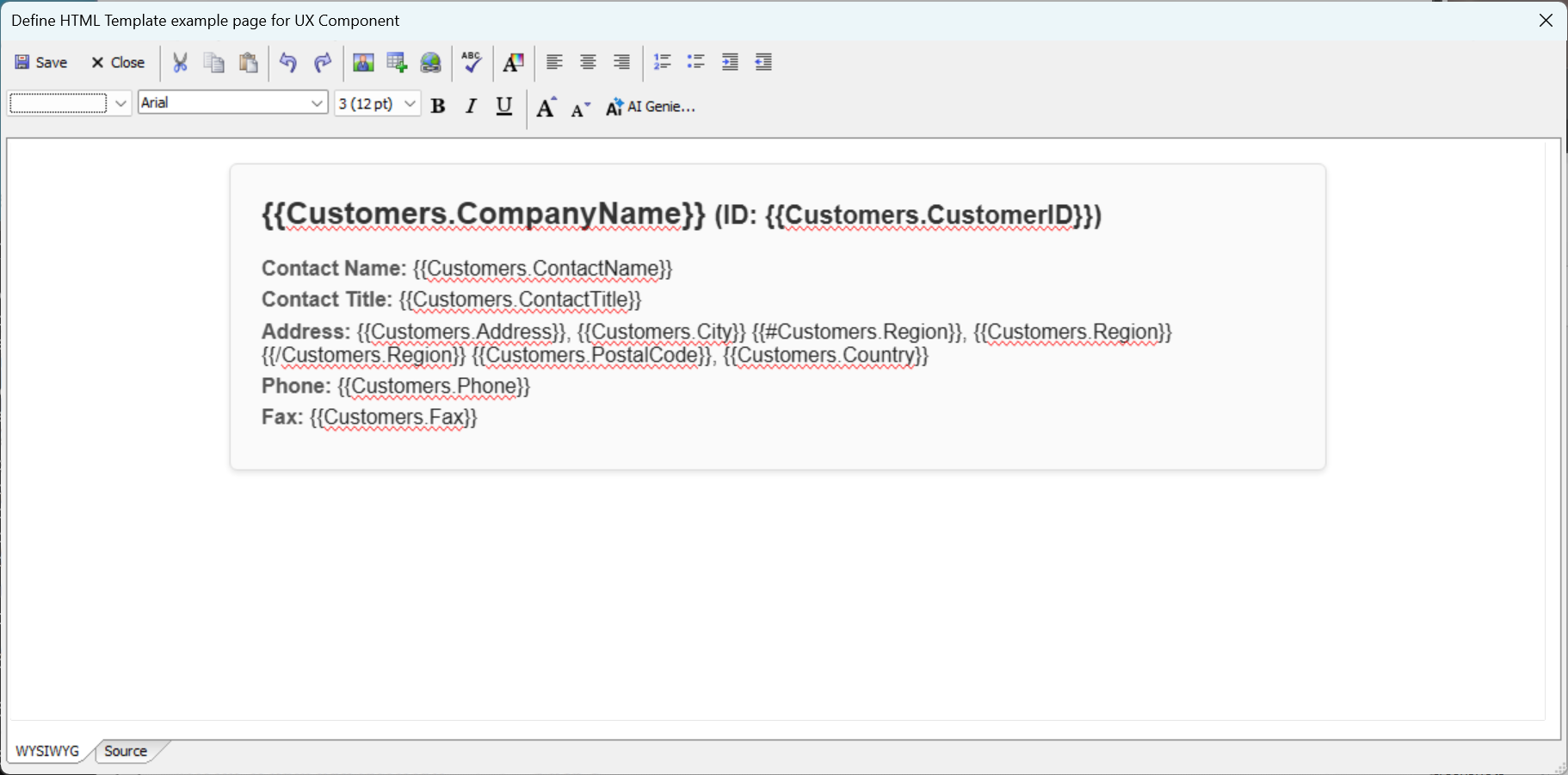The height and width of the screenshot is (775, 1568).
Task: Insert a table using the table icon
Action: [397, 62]
